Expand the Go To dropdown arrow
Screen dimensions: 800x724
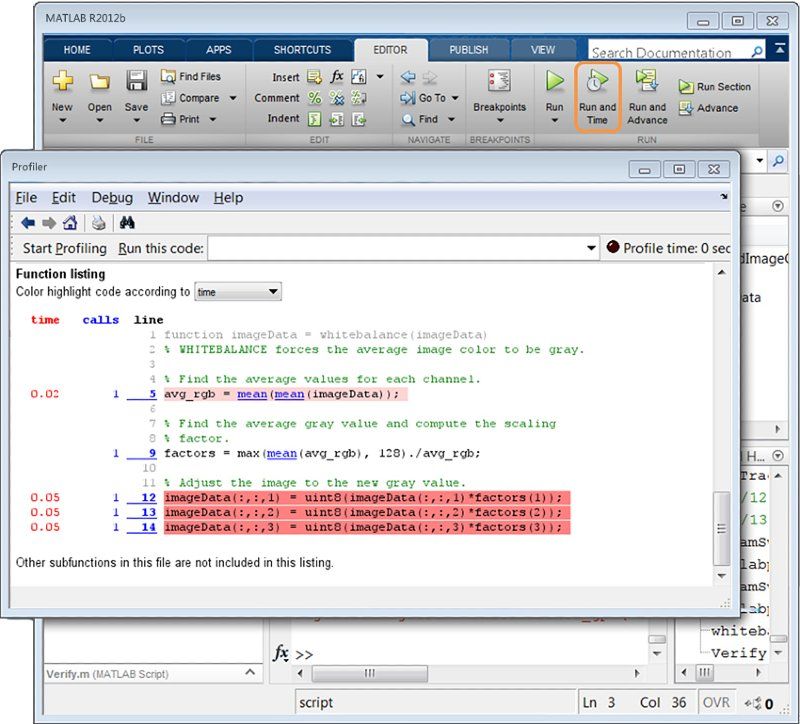click(453, 97)
